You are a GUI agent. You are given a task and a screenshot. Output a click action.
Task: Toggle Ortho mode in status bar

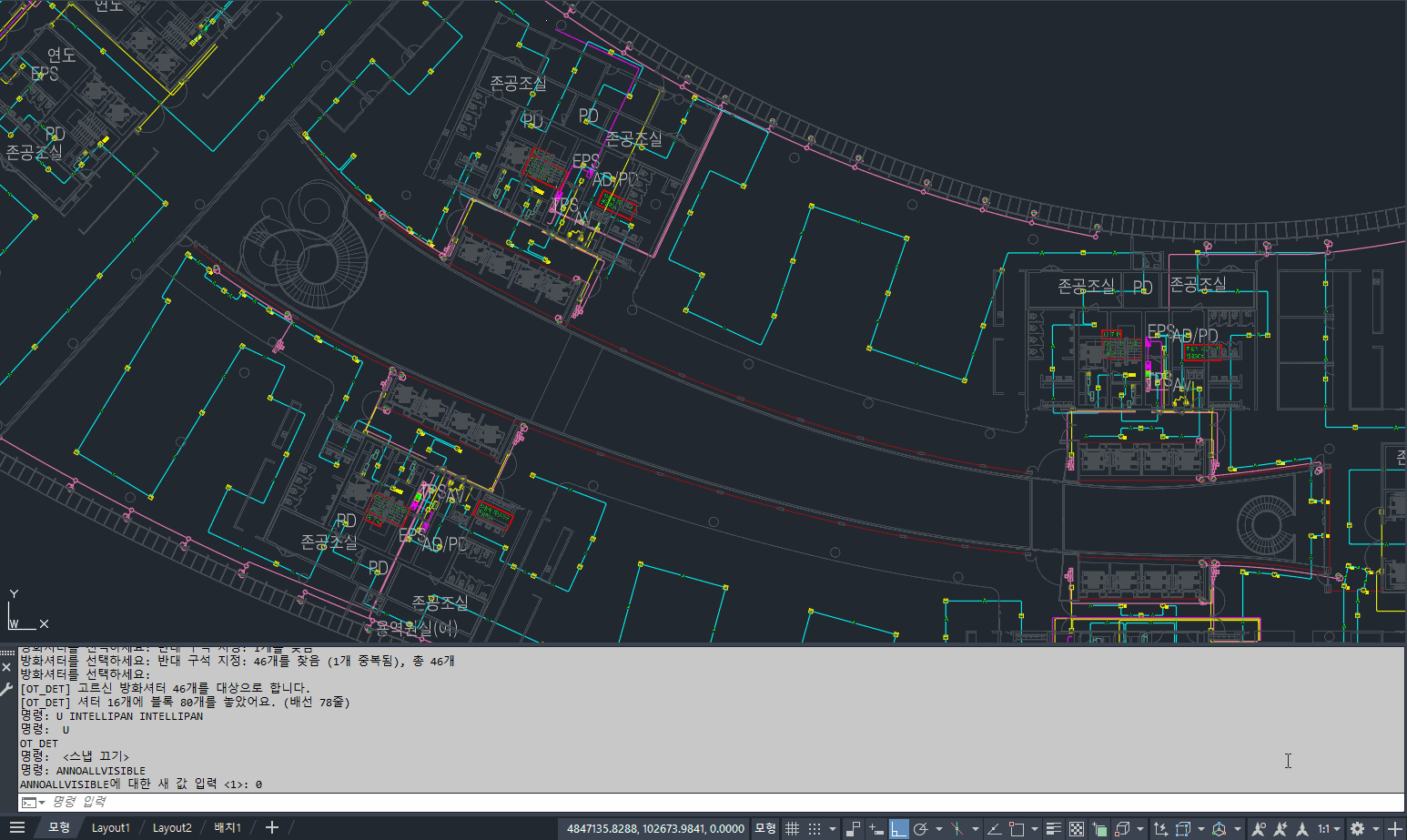[x=899, y=829]
